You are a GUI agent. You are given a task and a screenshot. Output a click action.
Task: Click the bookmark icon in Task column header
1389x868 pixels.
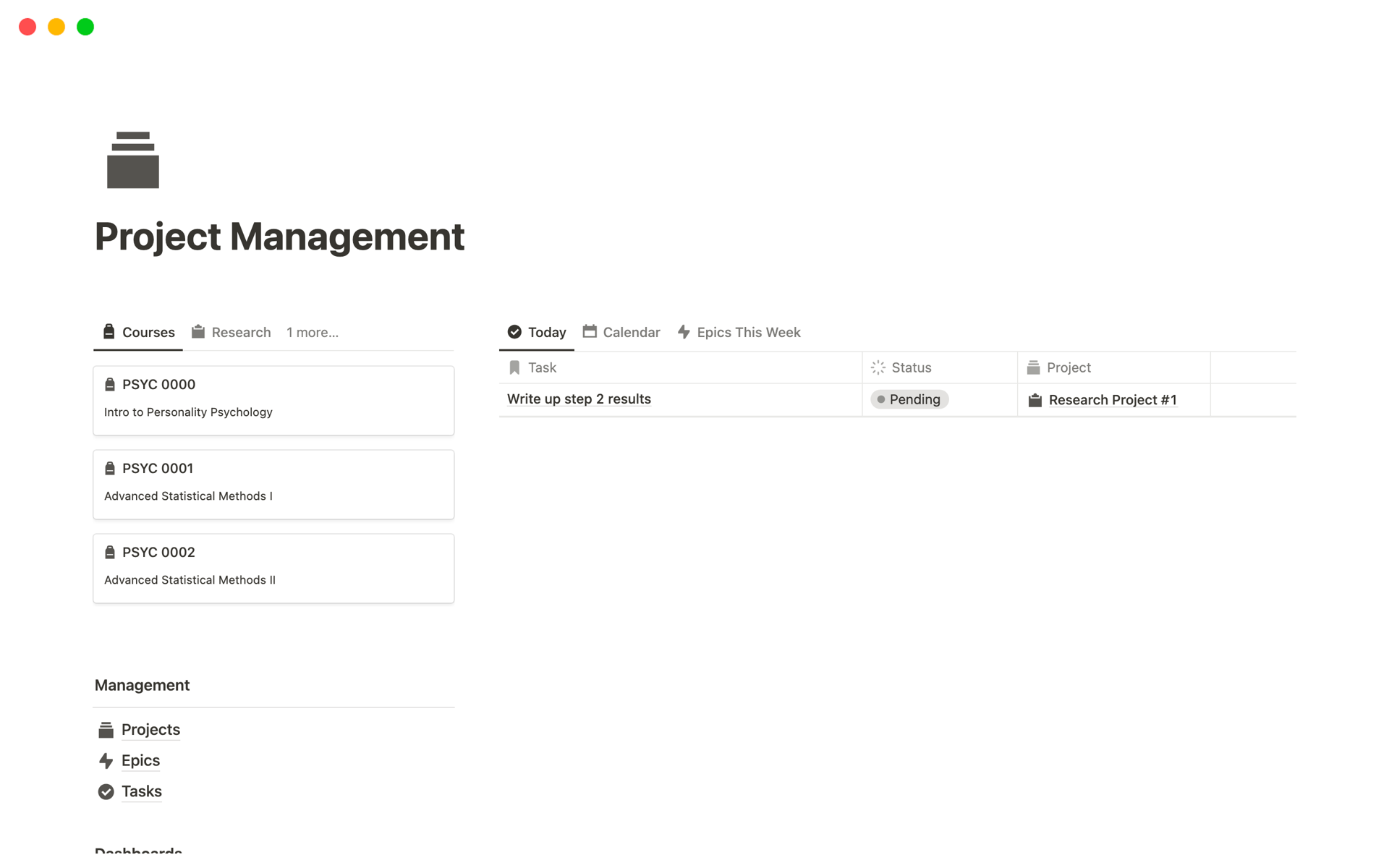point(514,367)
